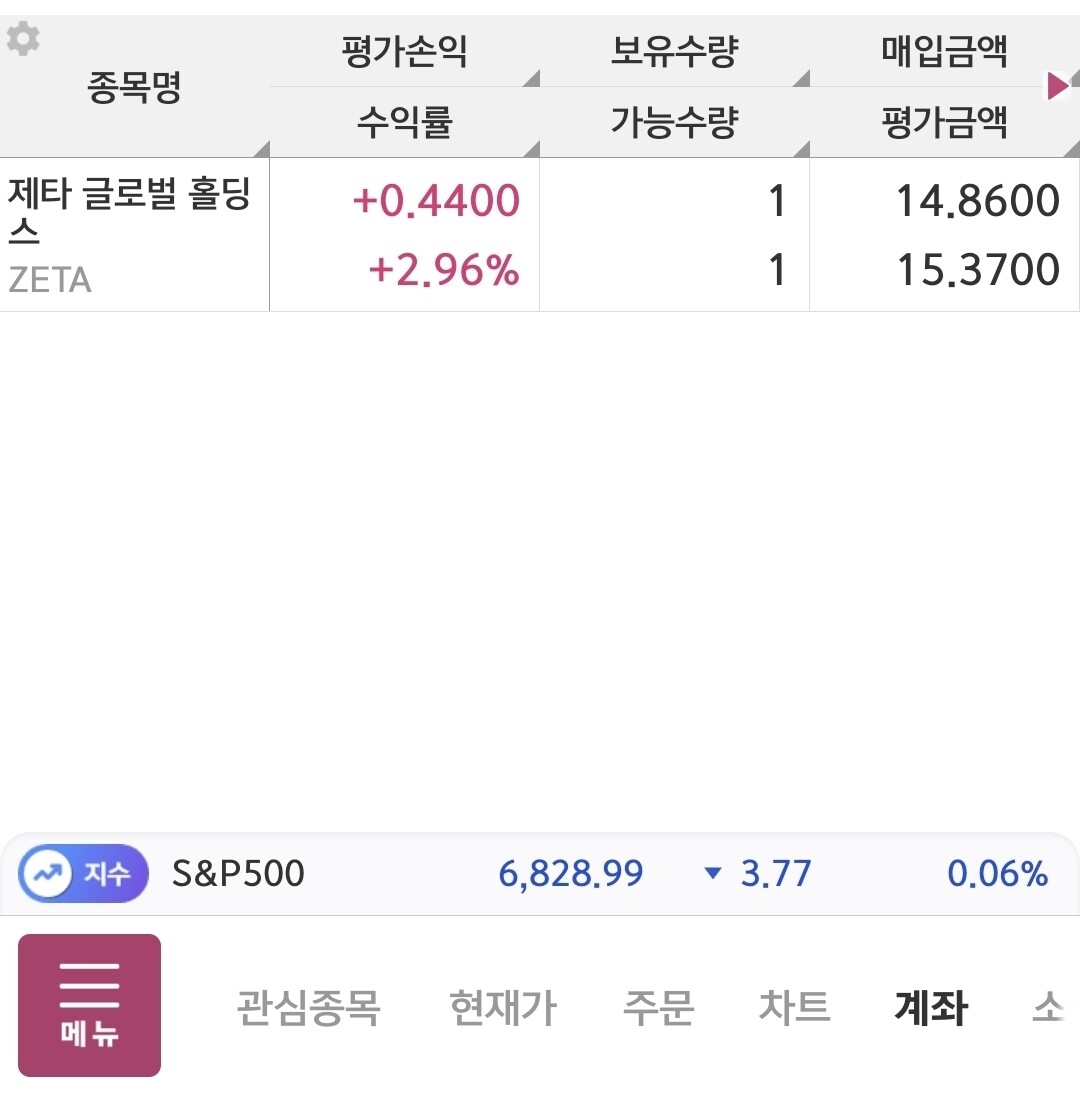Switch to 관심종목 tab
This screenshot has height=1094, width=1080.
(x=308, y=1007)
